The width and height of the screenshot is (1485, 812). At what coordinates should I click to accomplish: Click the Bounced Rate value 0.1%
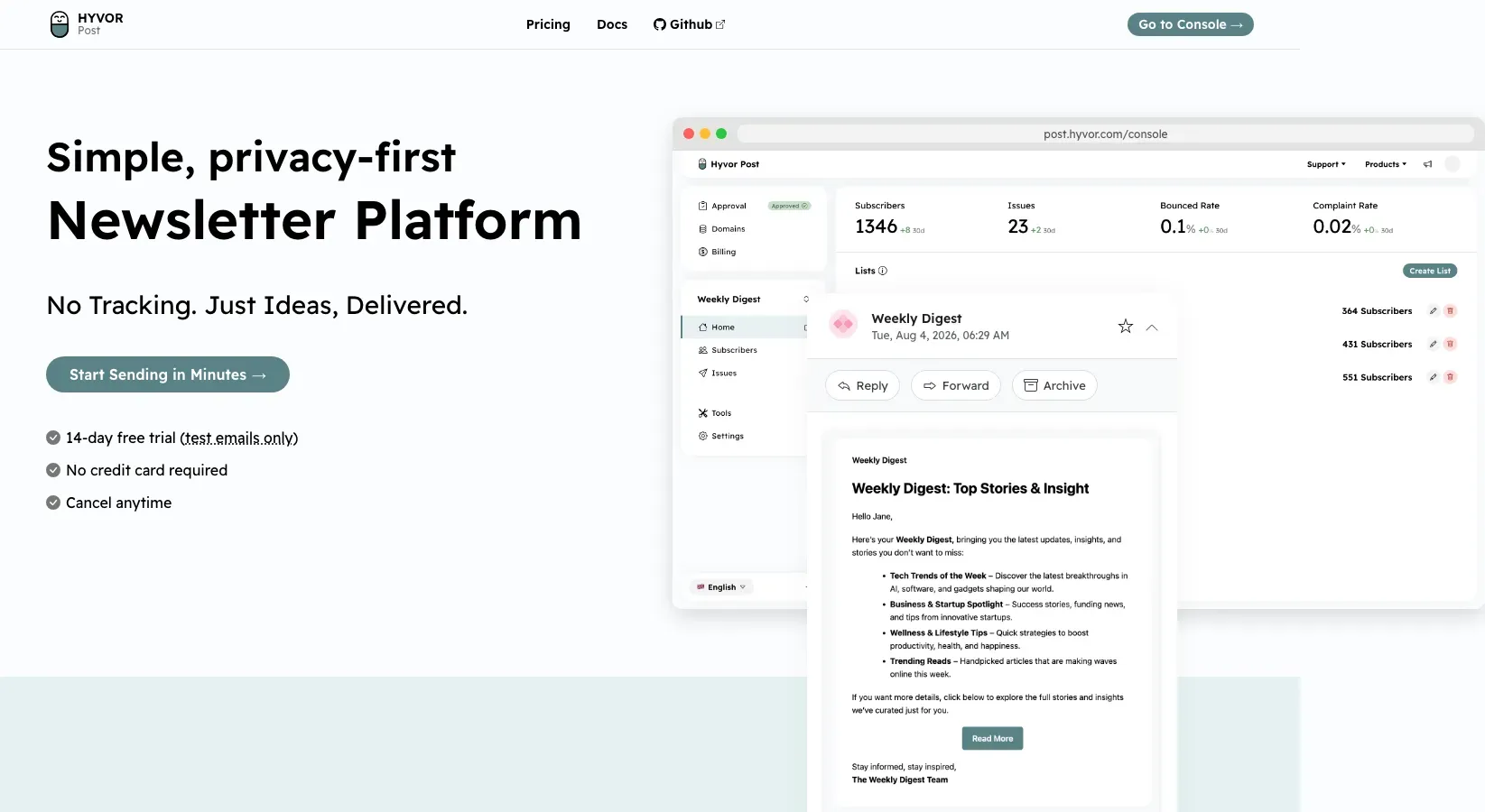pos(1177,226)
